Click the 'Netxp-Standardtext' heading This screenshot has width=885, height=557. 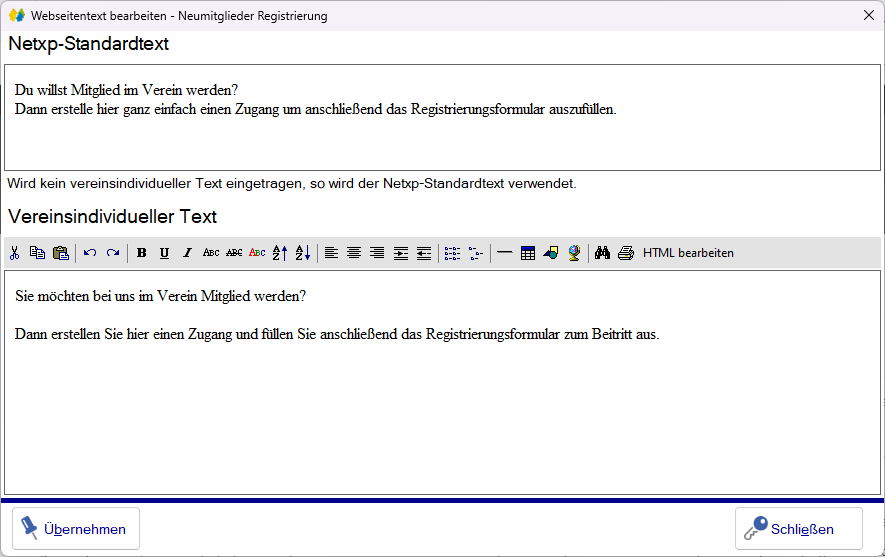click(x=89, y=44)
